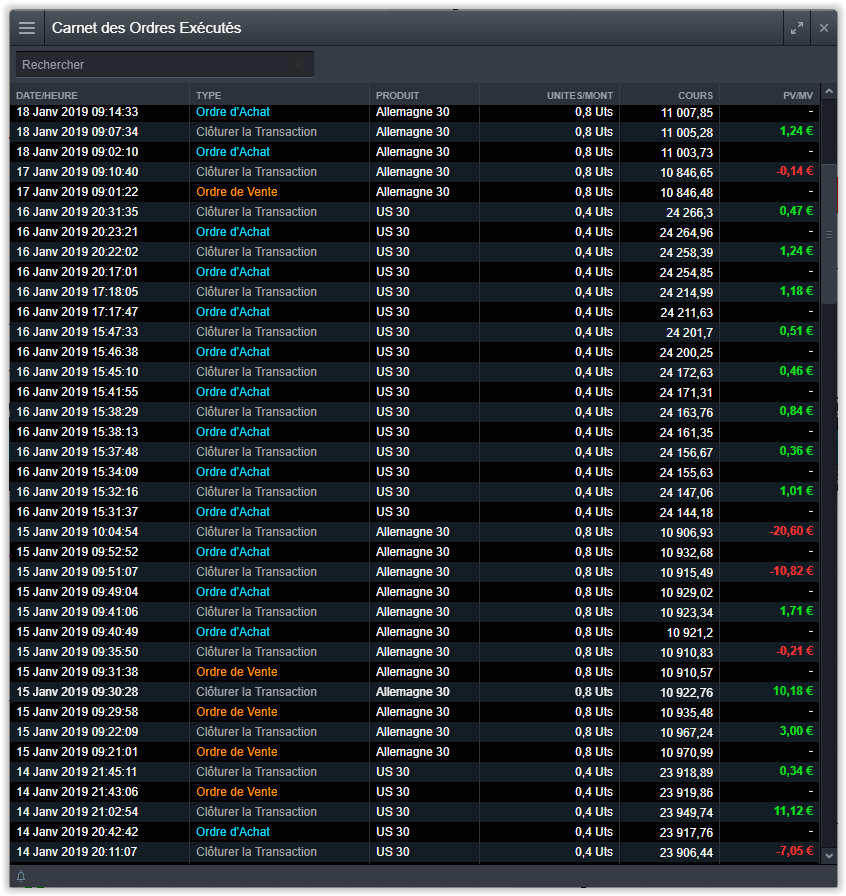Click profit value 1,01 €

pos(796,491)
